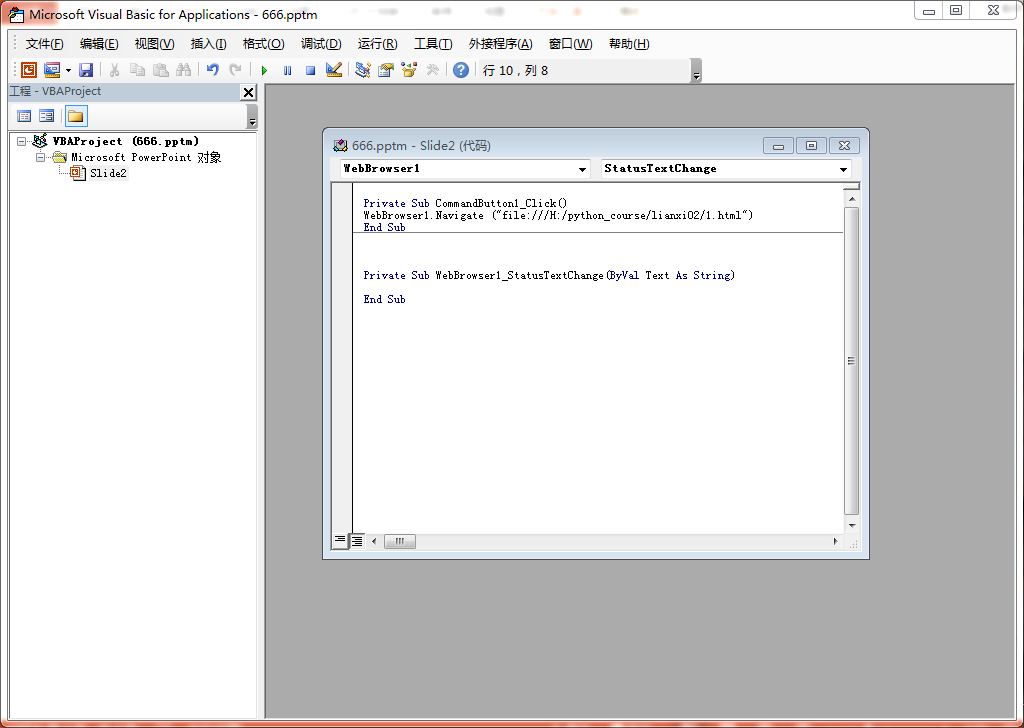Click the Break pause icon
This screenshot has width=1024, height=728.
(x=287, y=71)
